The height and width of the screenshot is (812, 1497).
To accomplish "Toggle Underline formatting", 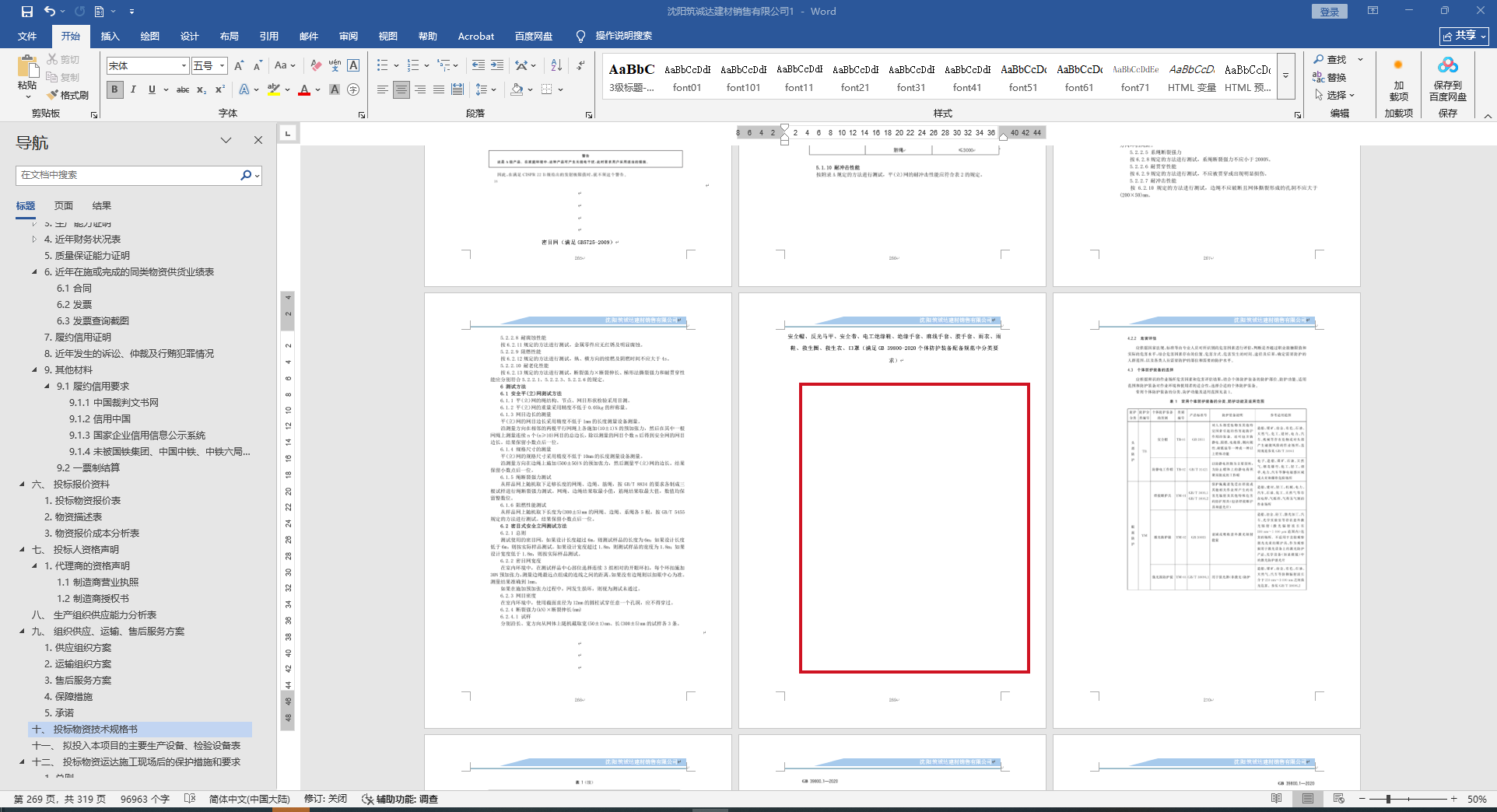I will pos(152,90).
